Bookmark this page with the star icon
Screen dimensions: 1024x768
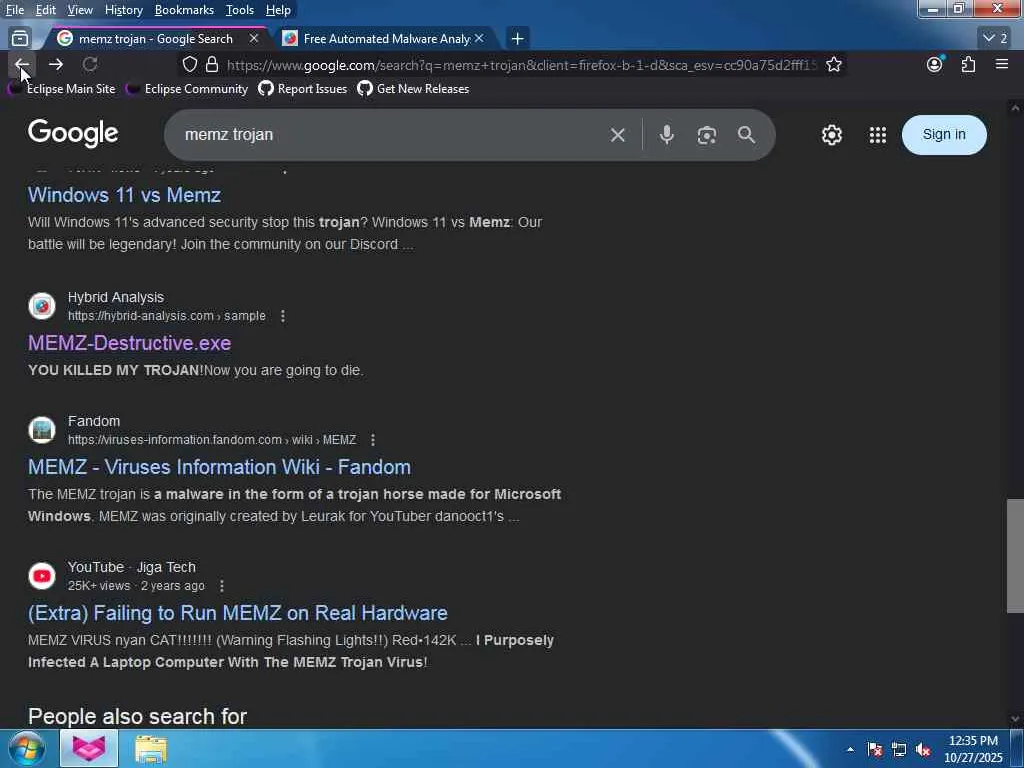[833, 65]
